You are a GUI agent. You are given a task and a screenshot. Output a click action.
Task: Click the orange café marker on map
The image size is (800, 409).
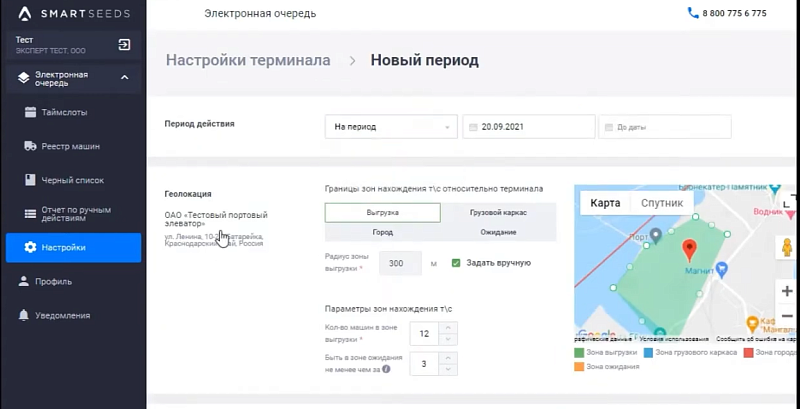click(752, 324)
